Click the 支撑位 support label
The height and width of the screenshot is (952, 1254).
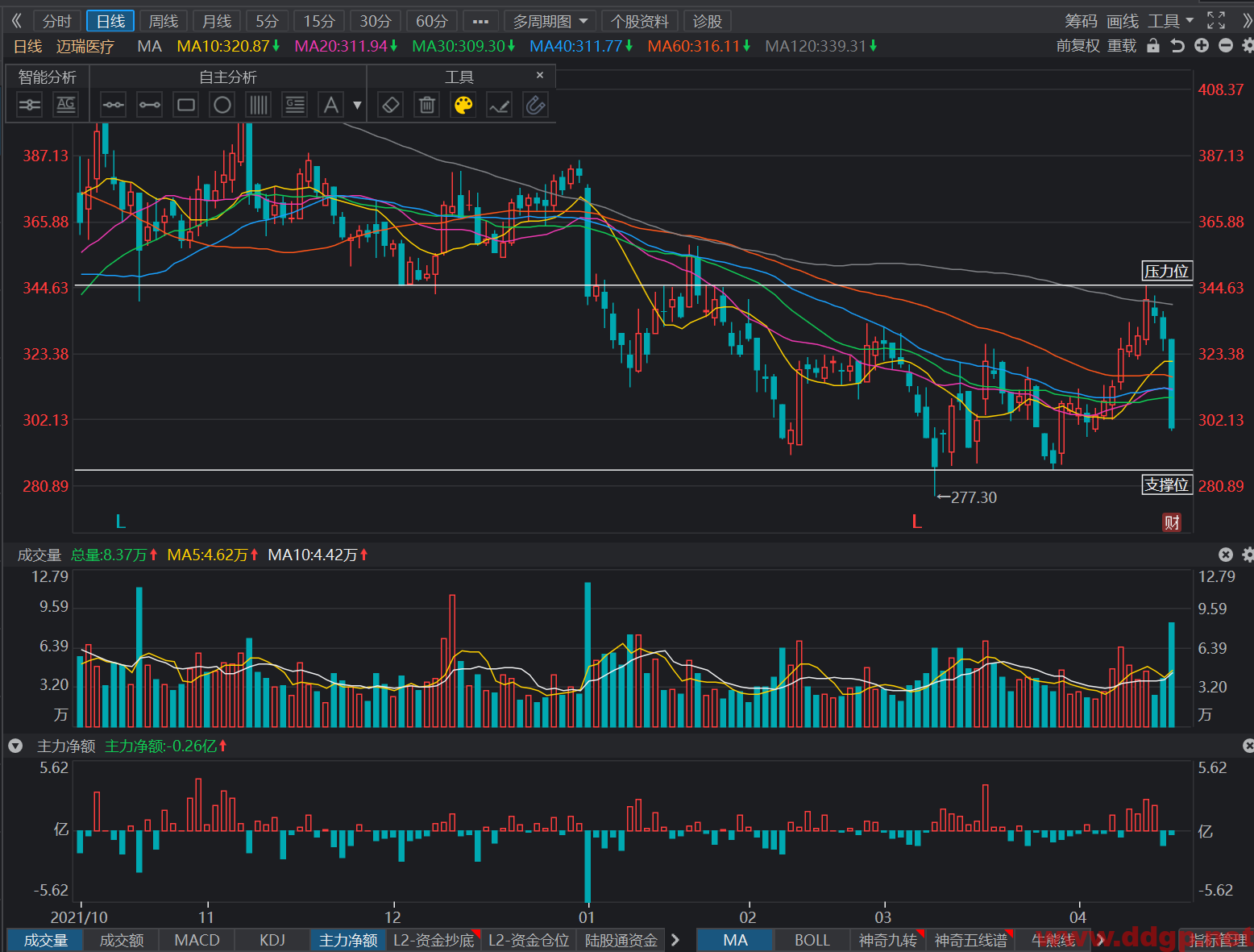point(1167,484)
